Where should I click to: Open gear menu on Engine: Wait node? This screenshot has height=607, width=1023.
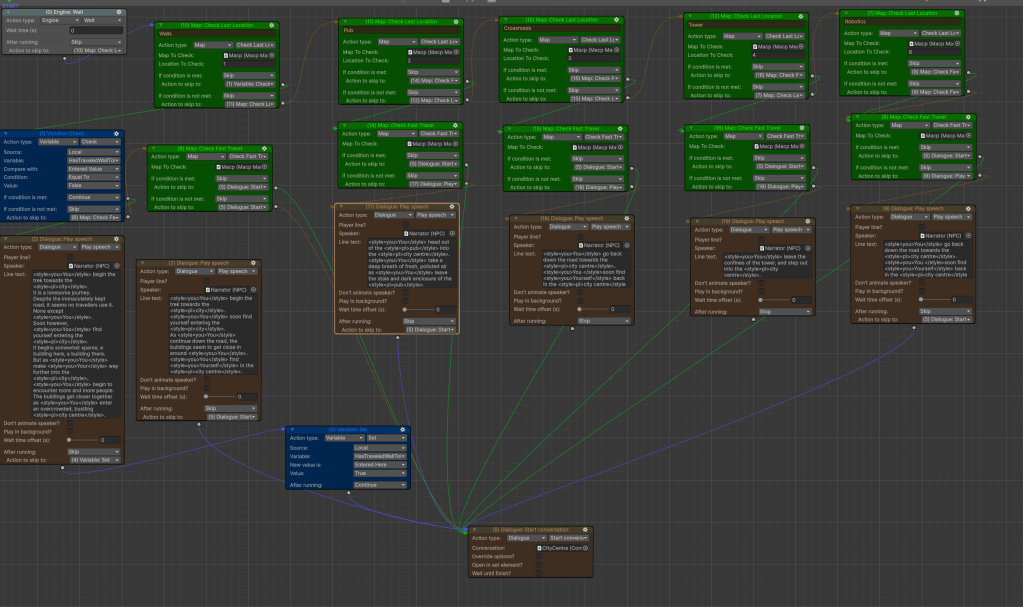(x=121, y=10)
